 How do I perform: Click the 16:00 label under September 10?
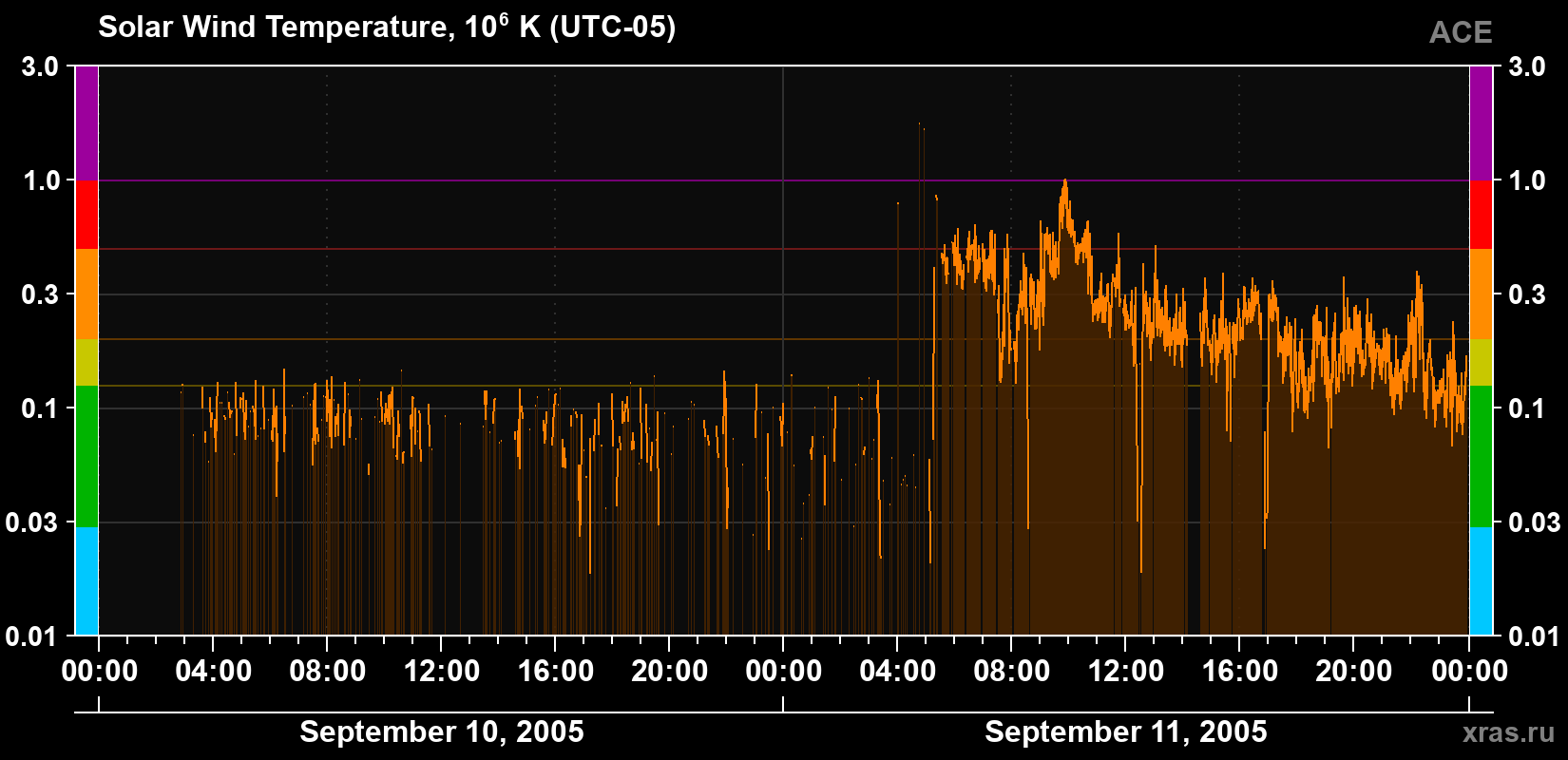pyautogui.click(x=556, y=671)
